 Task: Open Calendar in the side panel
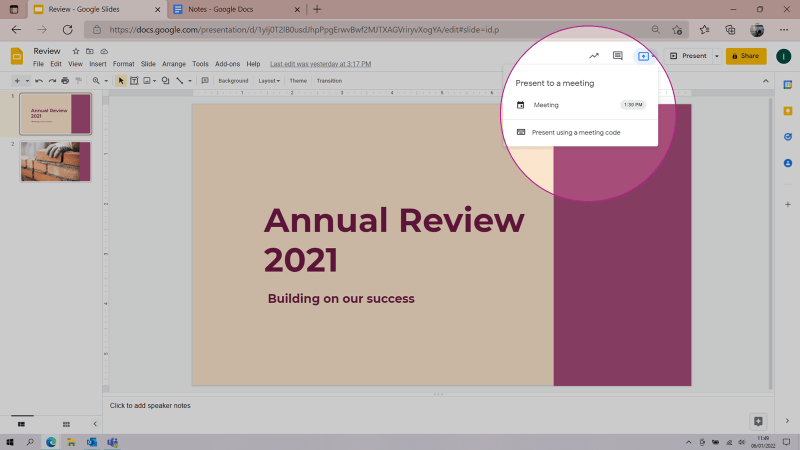(788, 85)
